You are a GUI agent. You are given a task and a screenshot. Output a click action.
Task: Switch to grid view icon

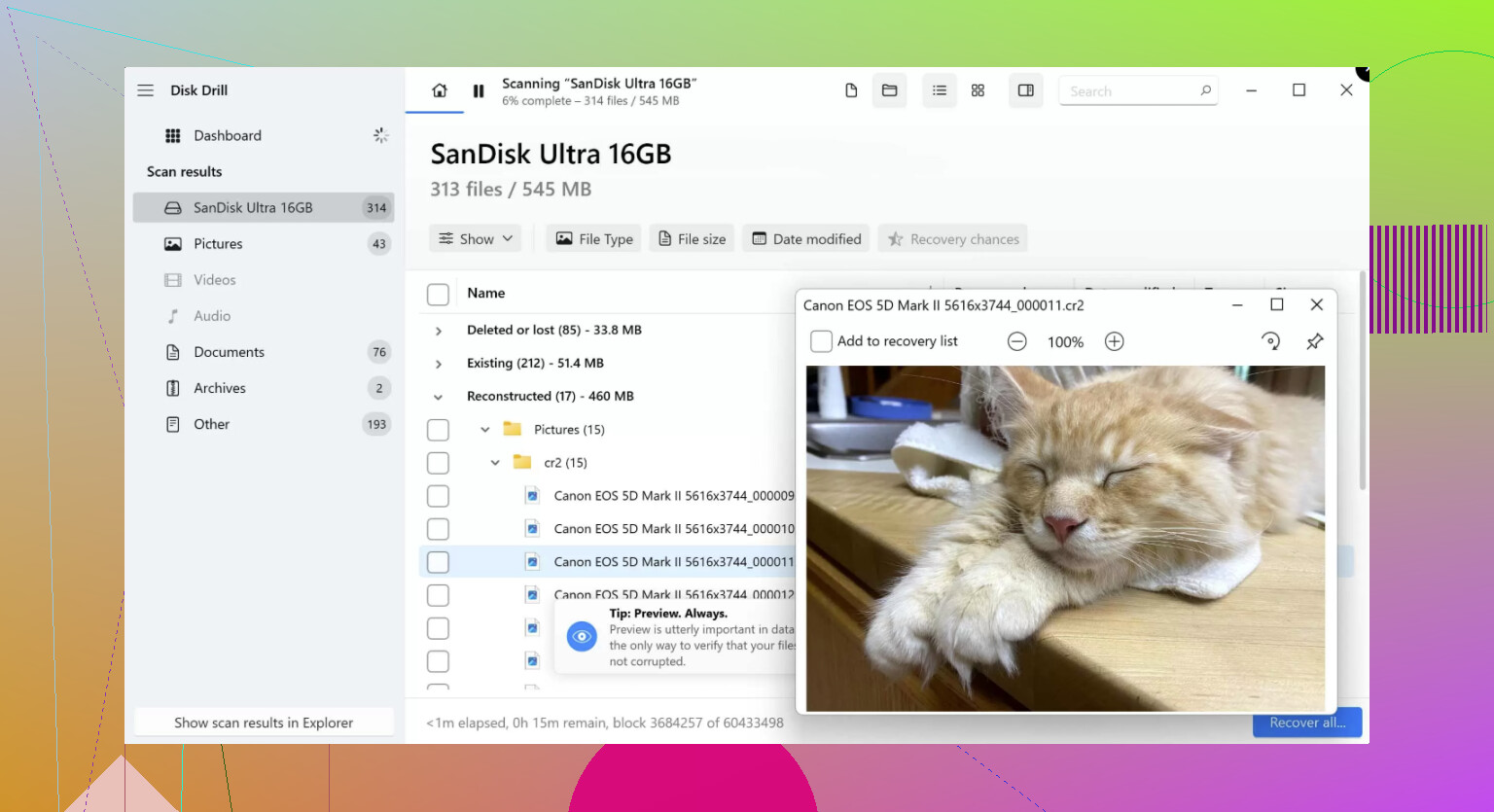(978, 90)
